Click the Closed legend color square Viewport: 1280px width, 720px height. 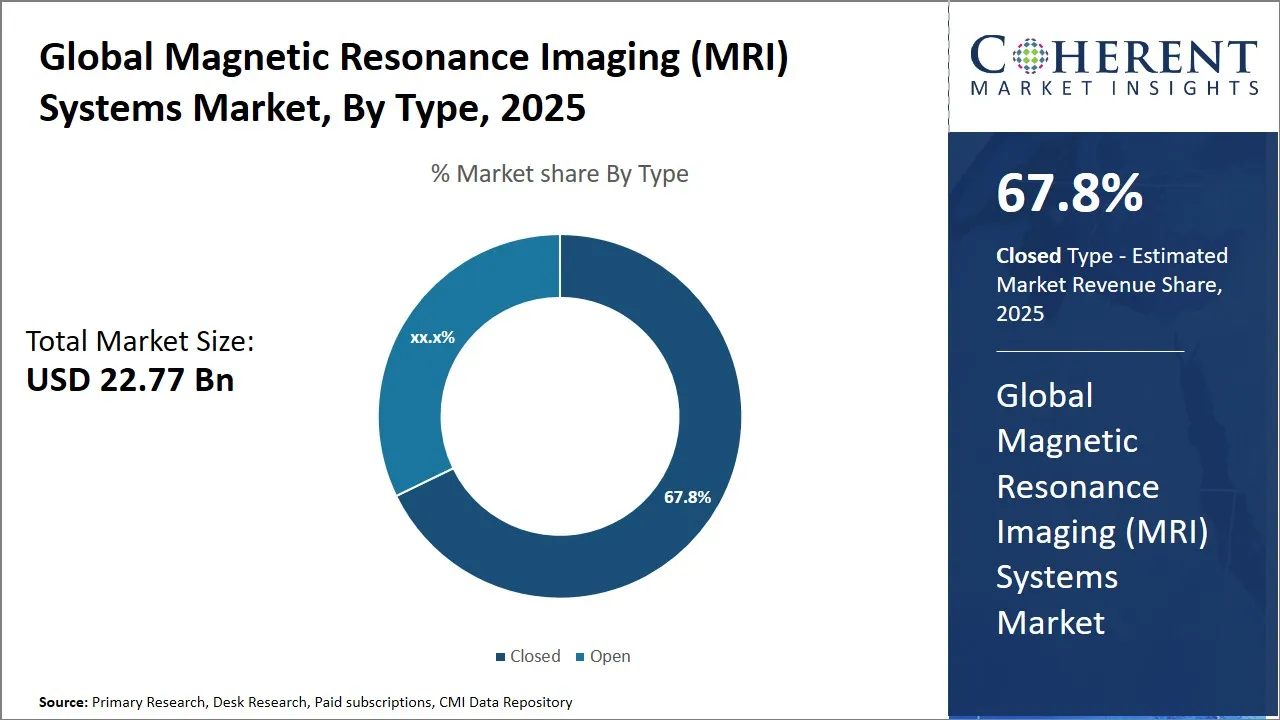click(x=501, y=657)
